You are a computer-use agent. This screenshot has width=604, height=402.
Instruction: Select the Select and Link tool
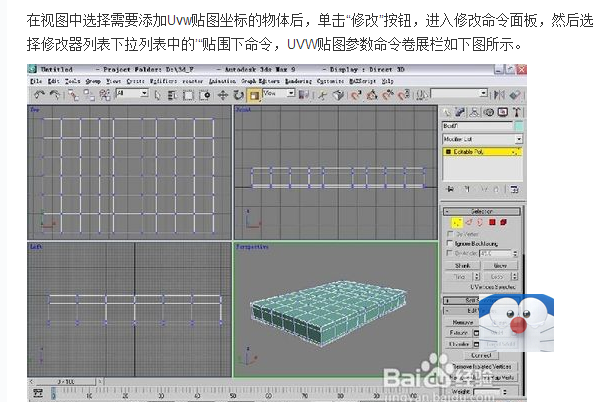click(73, 95)
